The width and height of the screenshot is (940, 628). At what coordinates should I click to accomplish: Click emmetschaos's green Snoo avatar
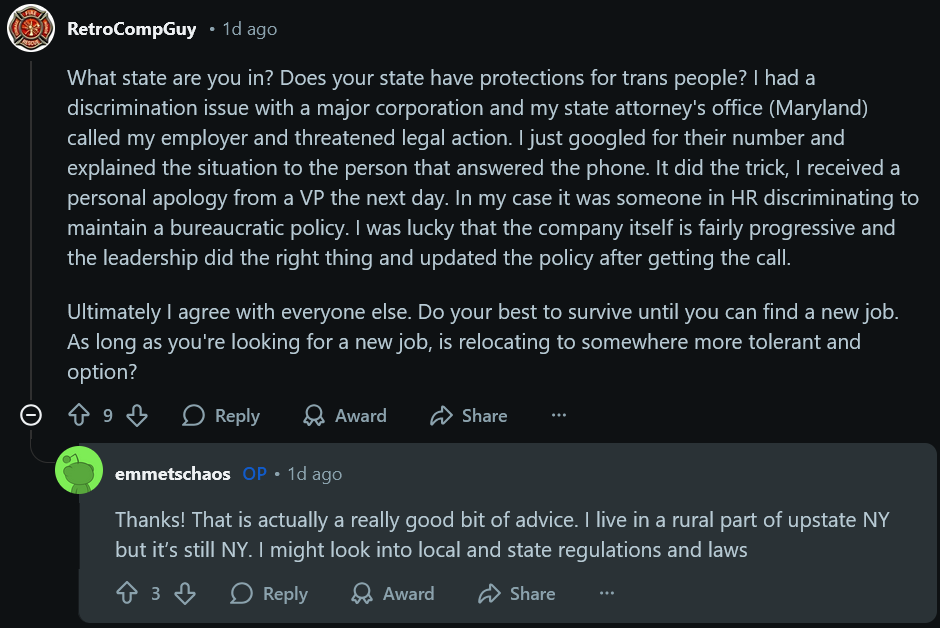(79, 470)
